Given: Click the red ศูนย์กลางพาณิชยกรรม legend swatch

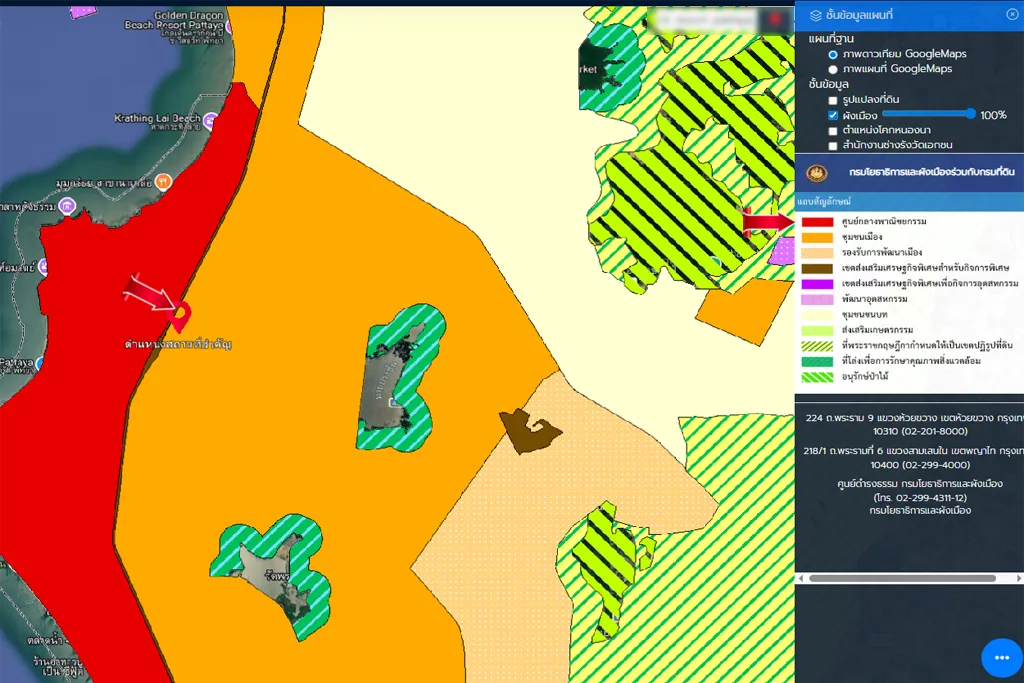Looking at the screenshot, I should point(817,222).
